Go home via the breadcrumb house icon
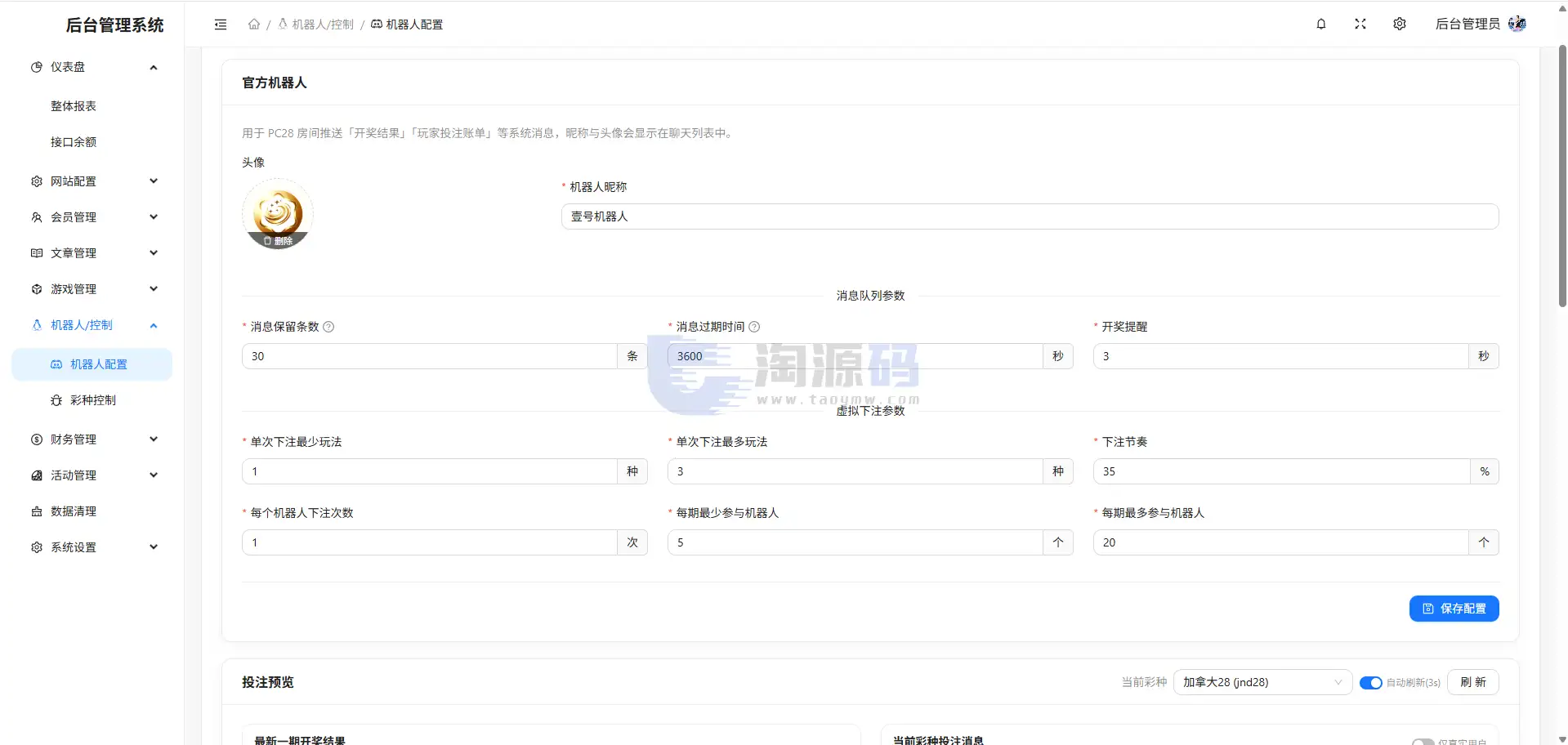 click(x=254, y=25)
